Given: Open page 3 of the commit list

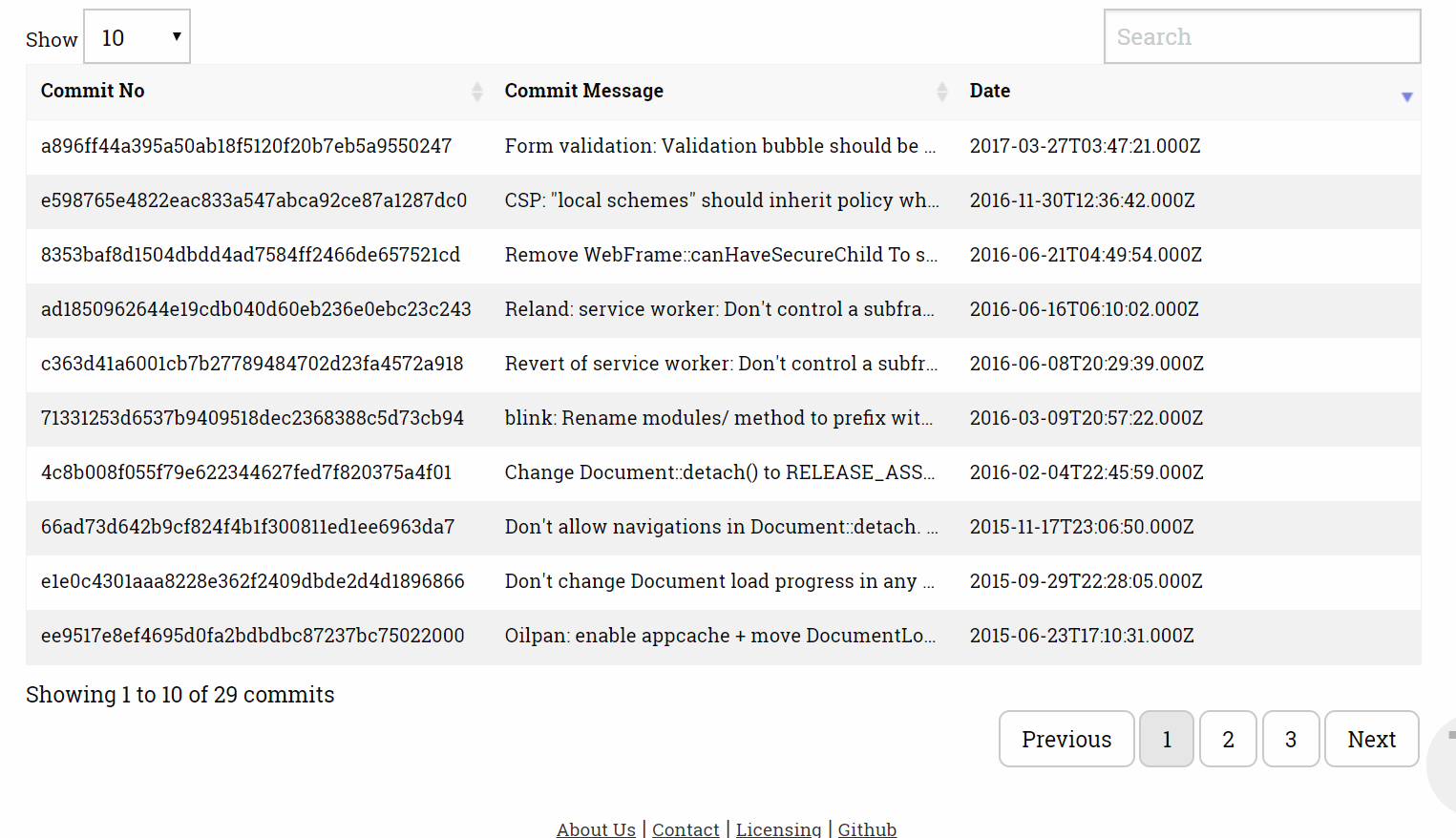Looking at the screenshot, I should (1290, 738).
